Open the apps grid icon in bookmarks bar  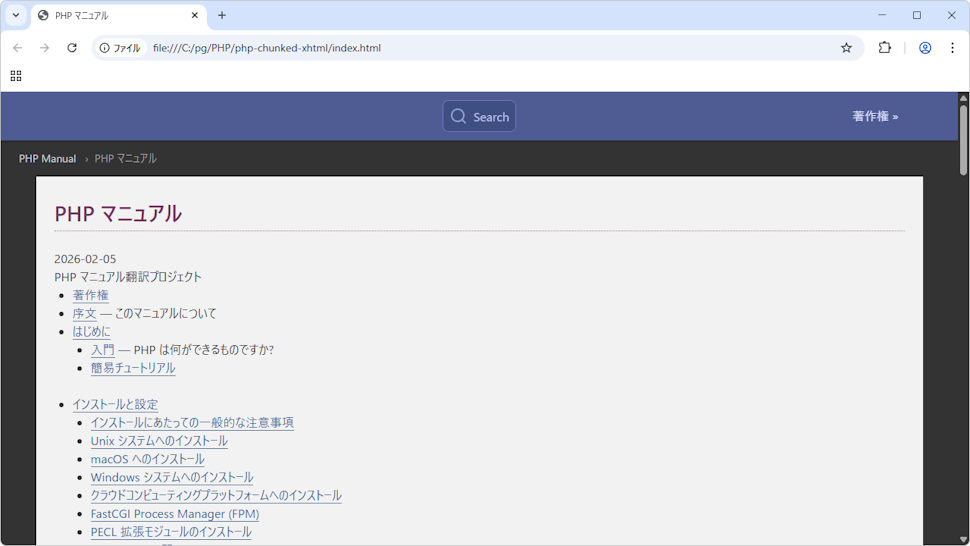[x=16, y=76]
